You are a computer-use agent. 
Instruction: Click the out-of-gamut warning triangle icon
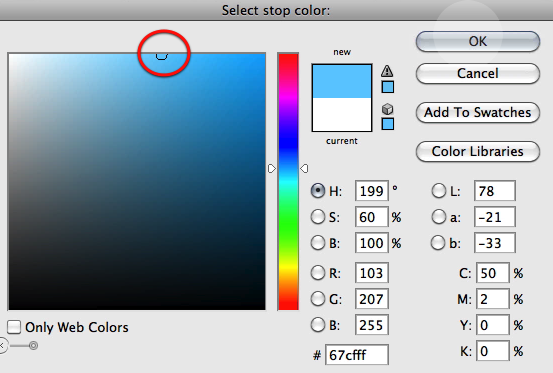point(387,71)
